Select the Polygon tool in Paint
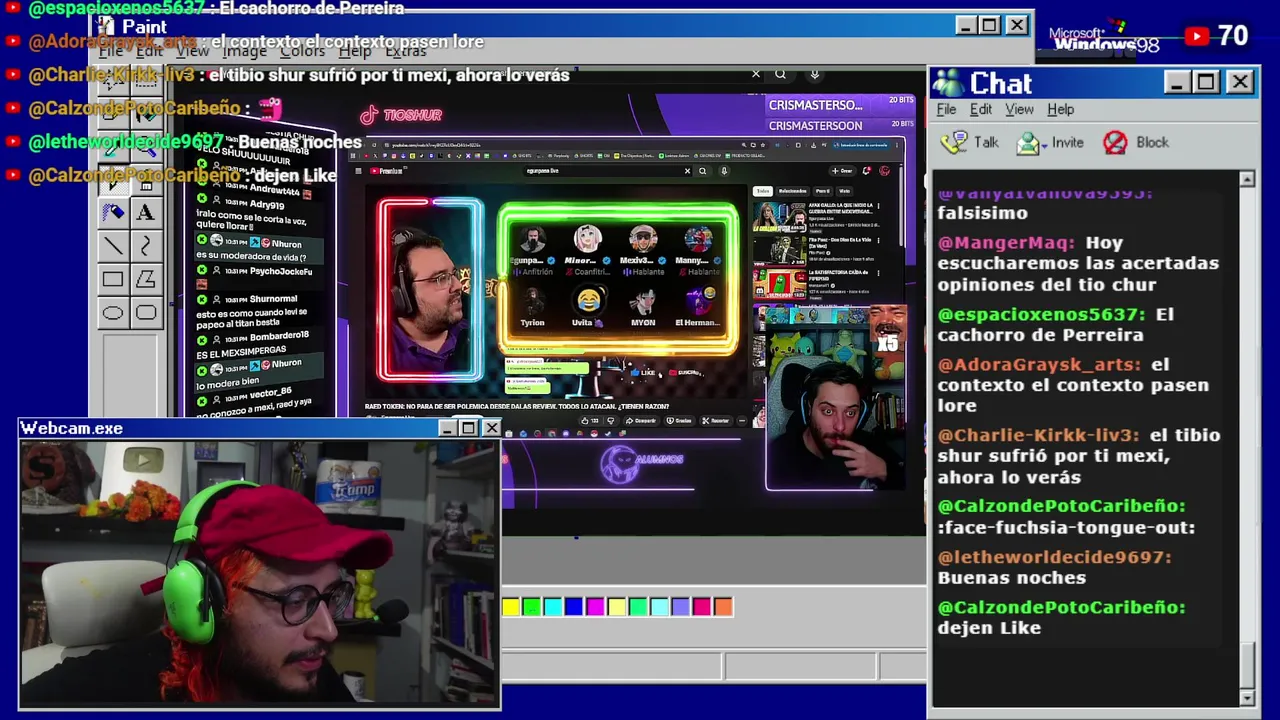1280x720 pixels. (x=145, y=279)
